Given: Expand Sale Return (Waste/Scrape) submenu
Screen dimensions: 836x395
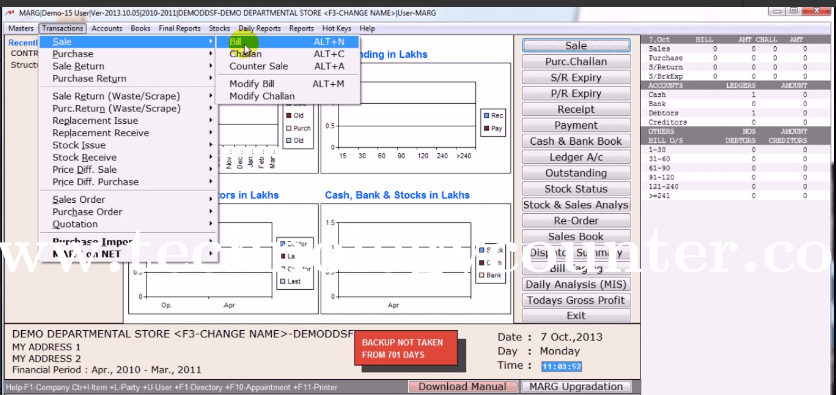Looking at the screenshot, I should (128, 96).
